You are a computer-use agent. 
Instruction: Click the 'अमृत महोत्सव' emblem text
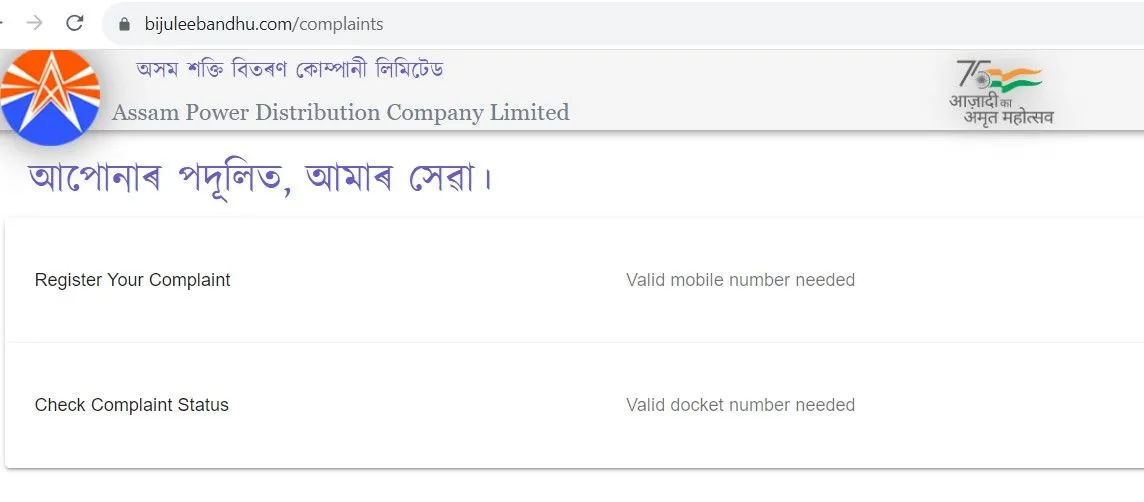(1008, 117)
